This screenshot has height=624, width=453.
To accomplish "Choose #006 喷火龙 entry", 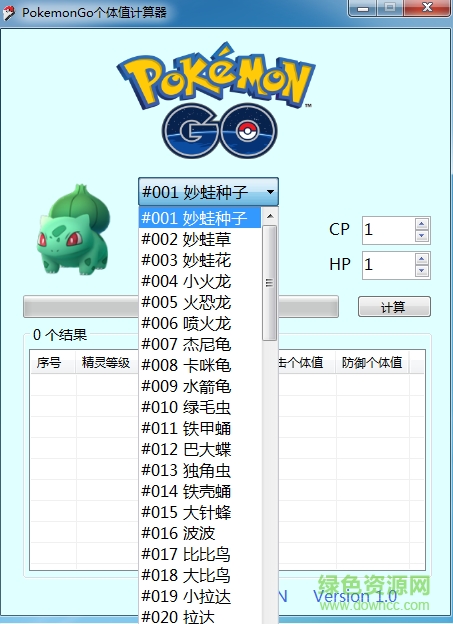I will pos(200,323).
